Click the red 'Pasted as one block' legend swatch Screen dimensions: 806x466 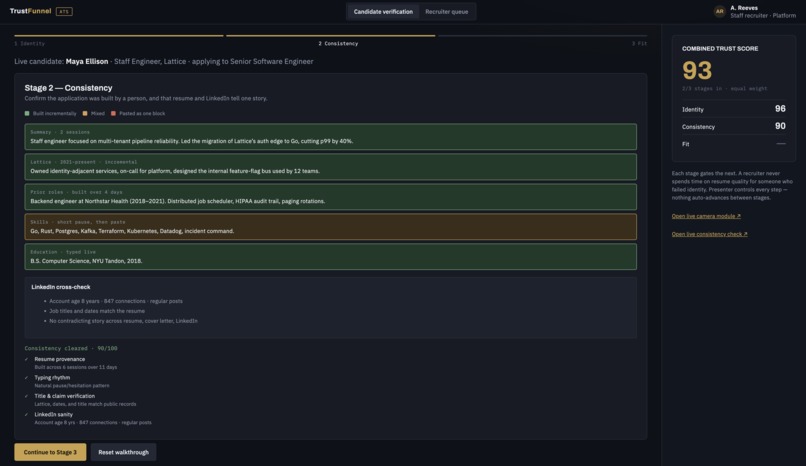113,114
